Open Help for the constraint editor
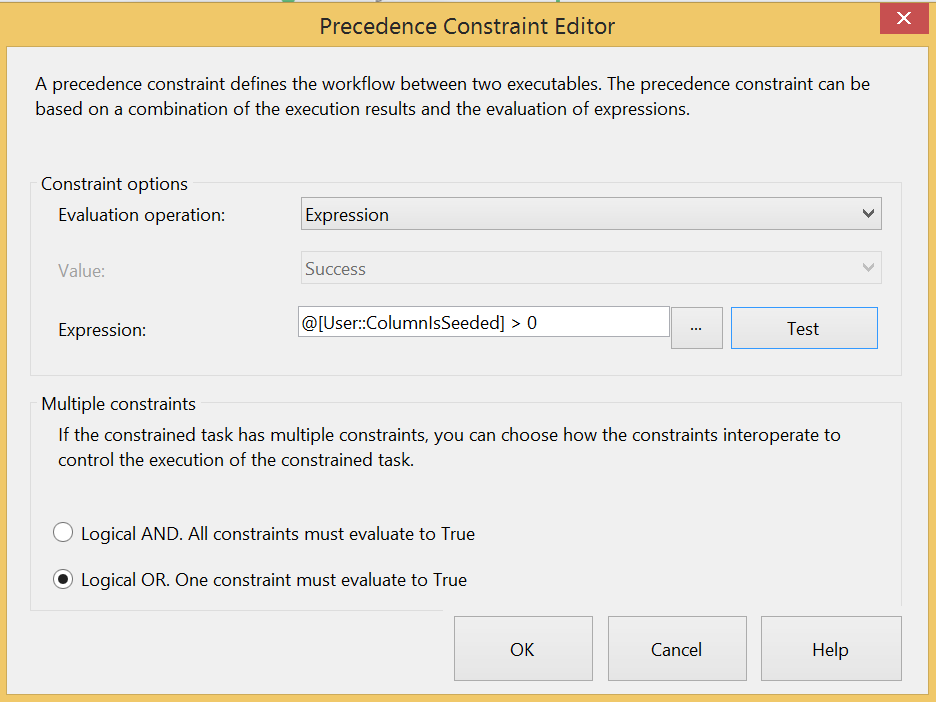 pyautogui.click(x=830, y=649)
